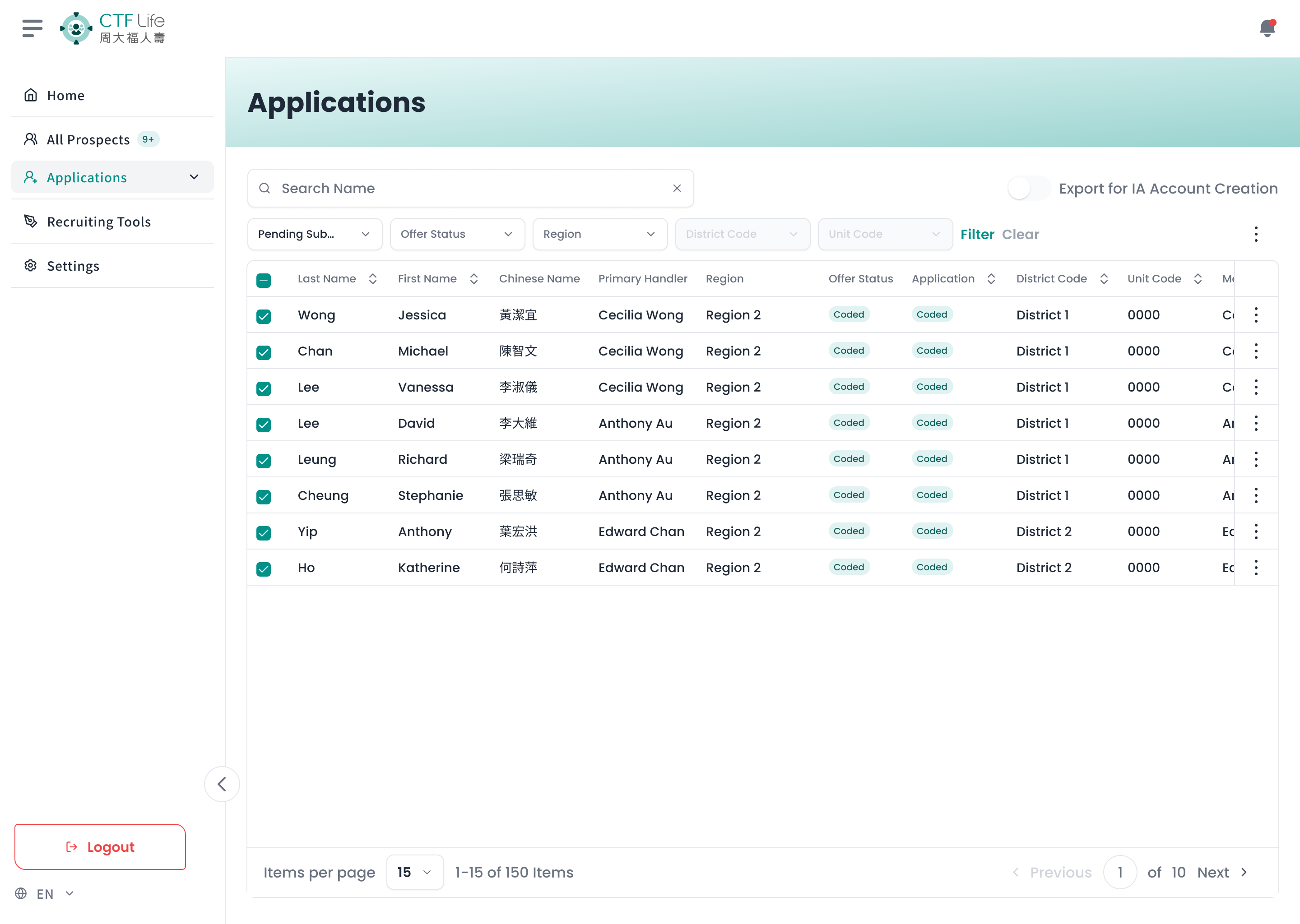Image resolution: width=1300 pixels, height=924 pixels.
Task: Expand the Pending Sub... status dropdown
Action: click(314, 235)
